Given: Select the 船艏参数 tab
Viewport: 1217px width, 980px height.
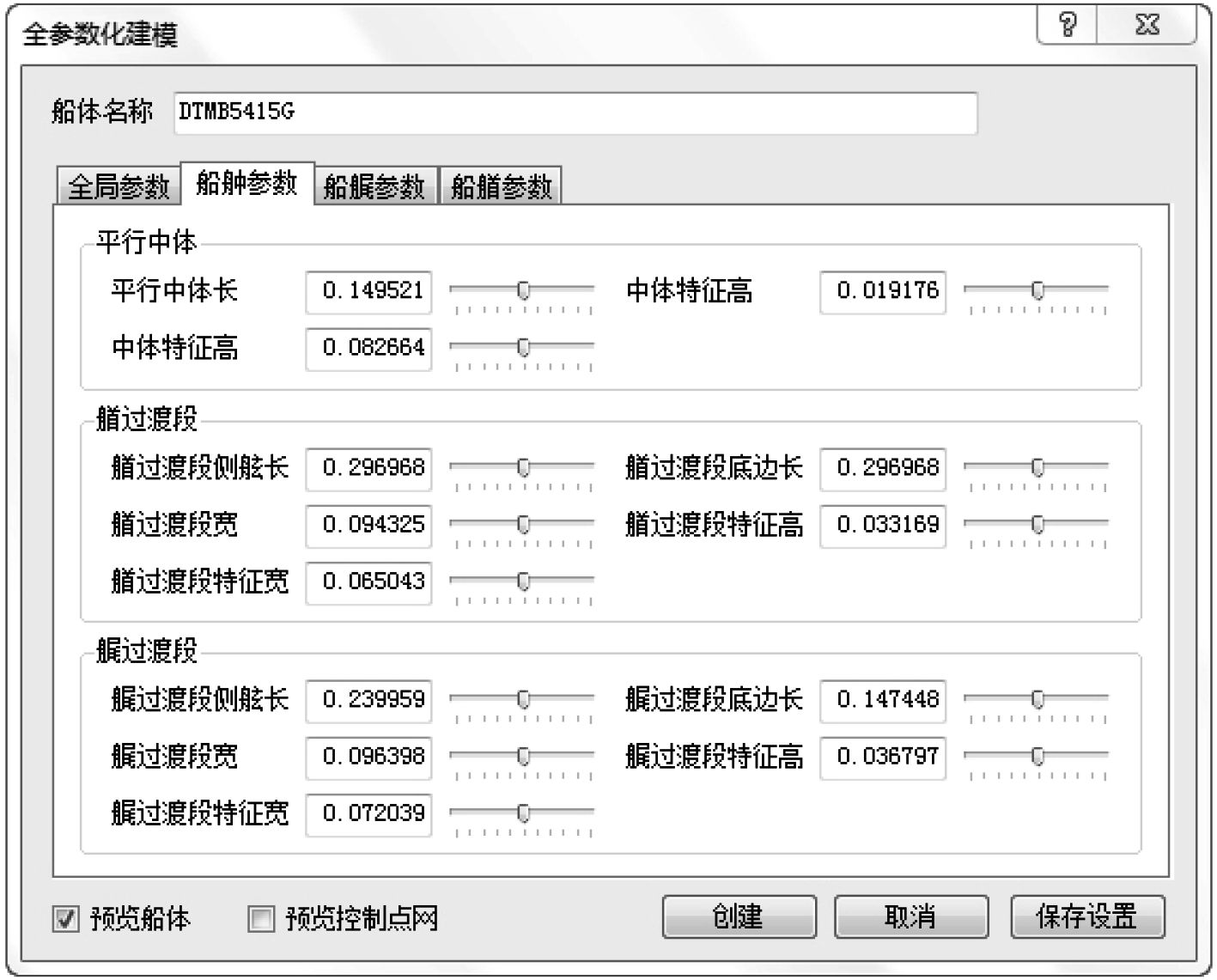Looking at the screenshot, I should pos(501,186).
